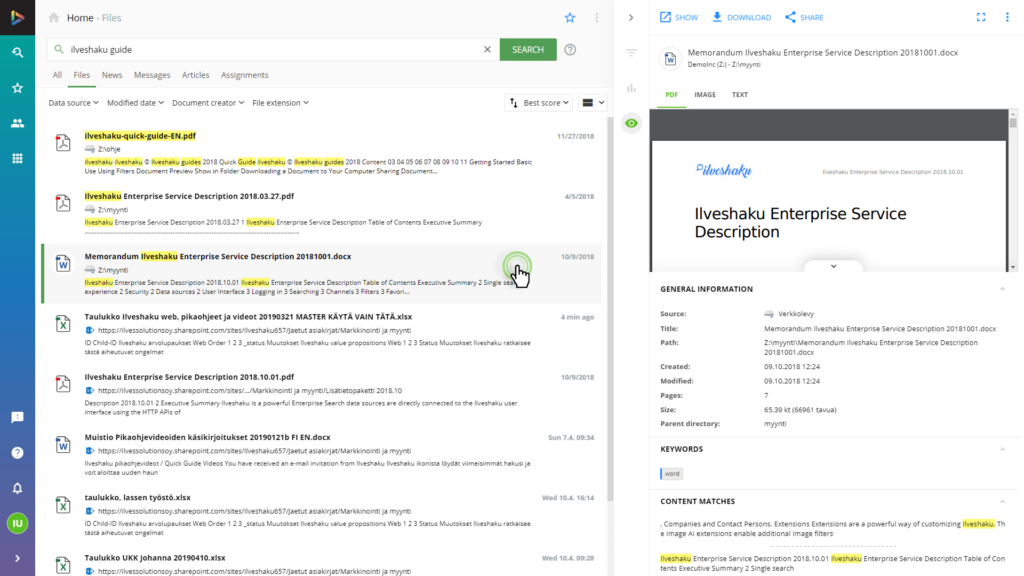
Task: Collapse the KEYWORDS section
Action: [1002, 449]
